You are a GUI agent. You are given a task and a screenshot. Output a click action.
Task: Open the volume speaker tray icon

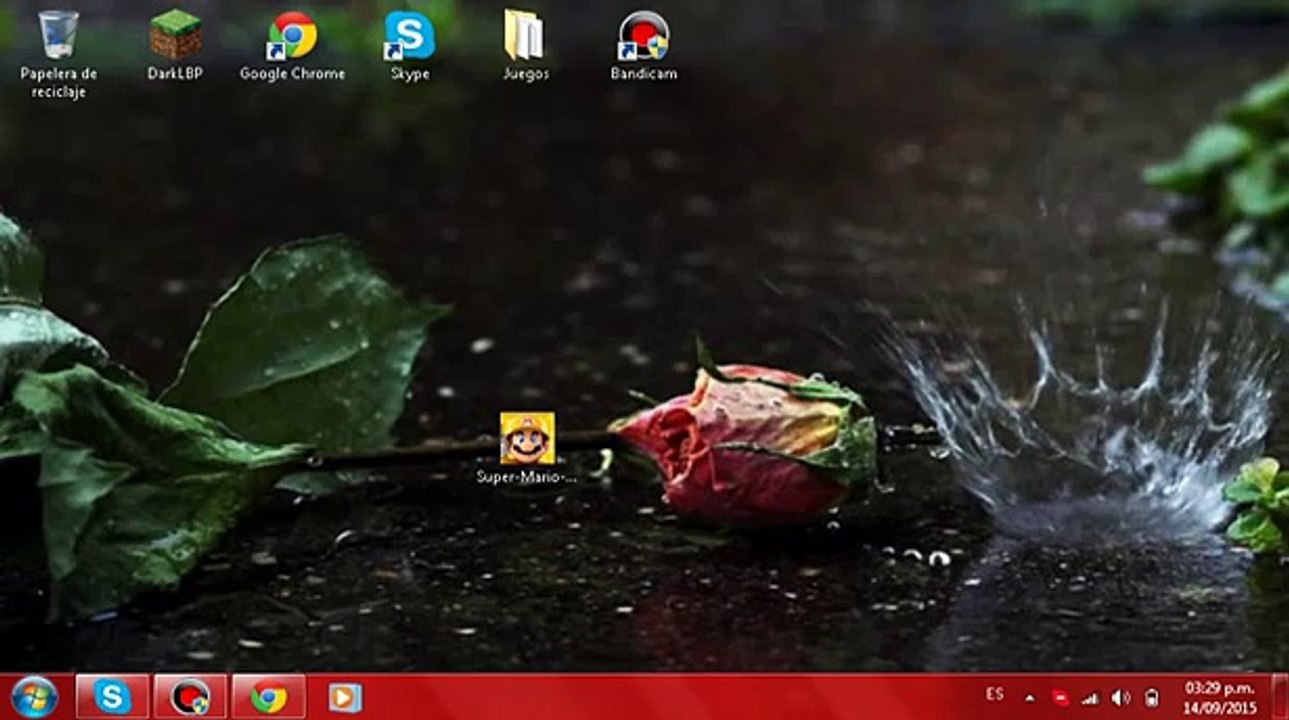(x=1120, y=697)
